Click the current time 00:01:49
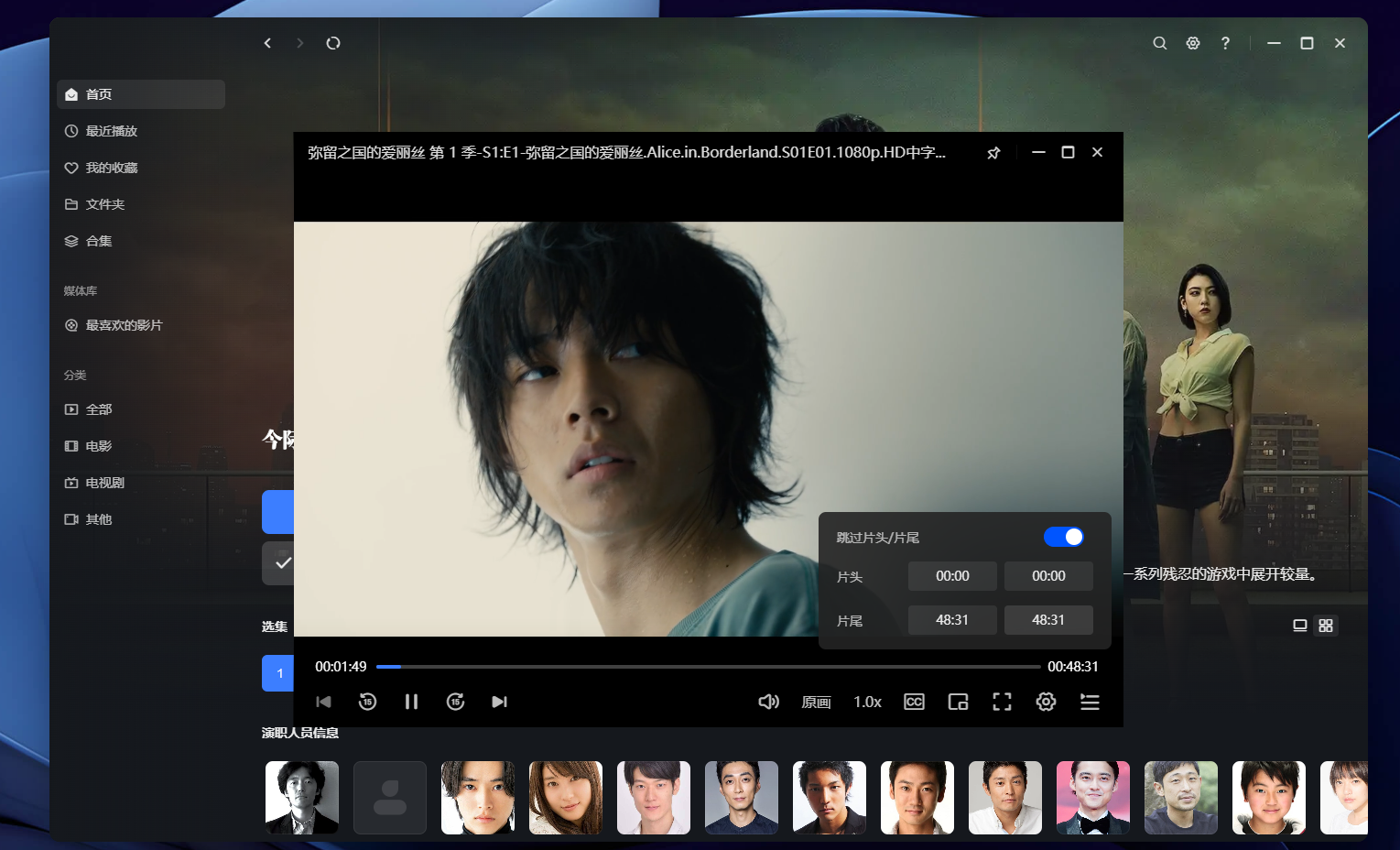Viewport: 1400px width, 850px height. (341, 667)
